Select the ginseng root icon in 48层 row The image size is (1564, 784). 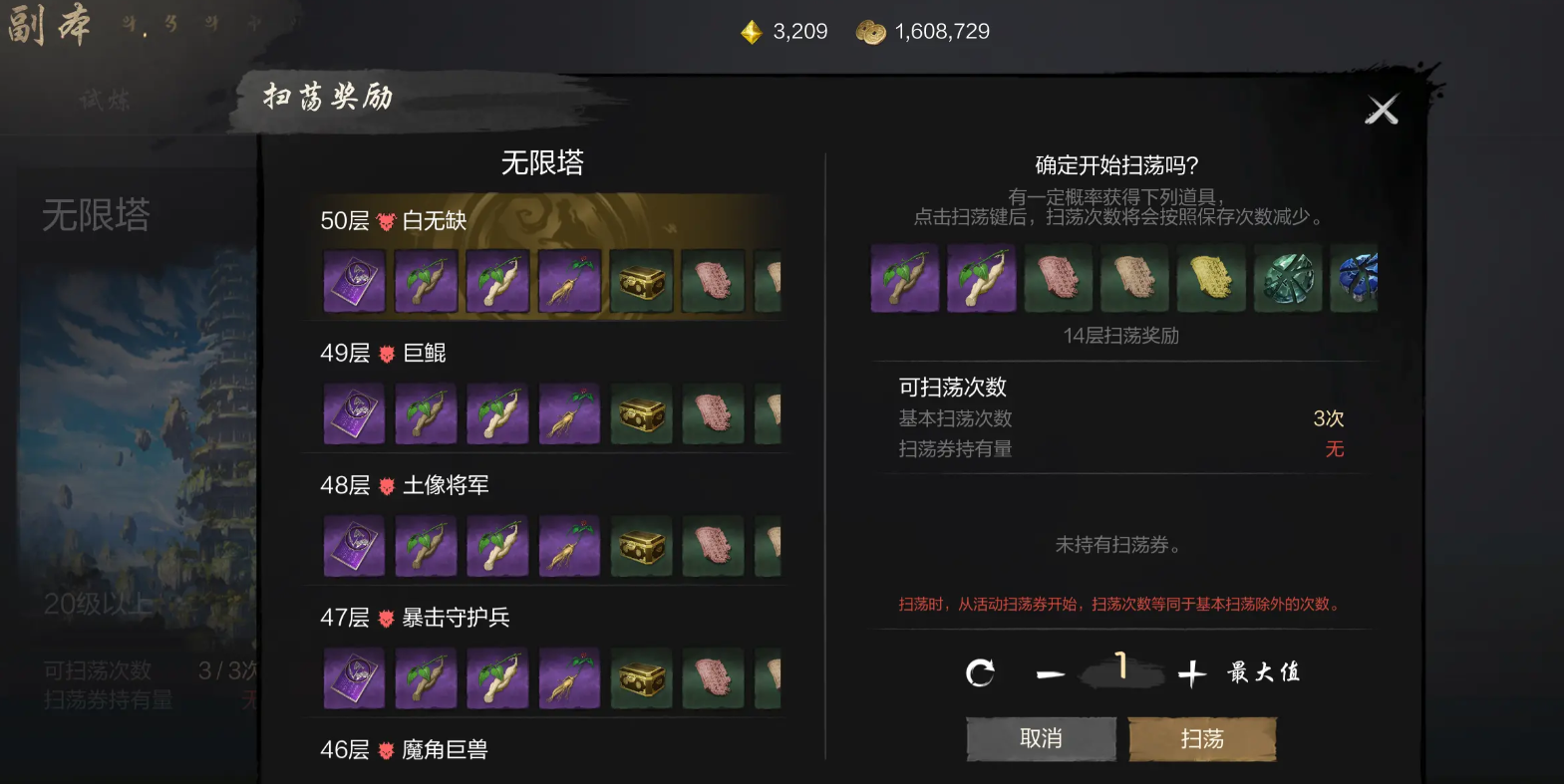(x=569, y=546)
